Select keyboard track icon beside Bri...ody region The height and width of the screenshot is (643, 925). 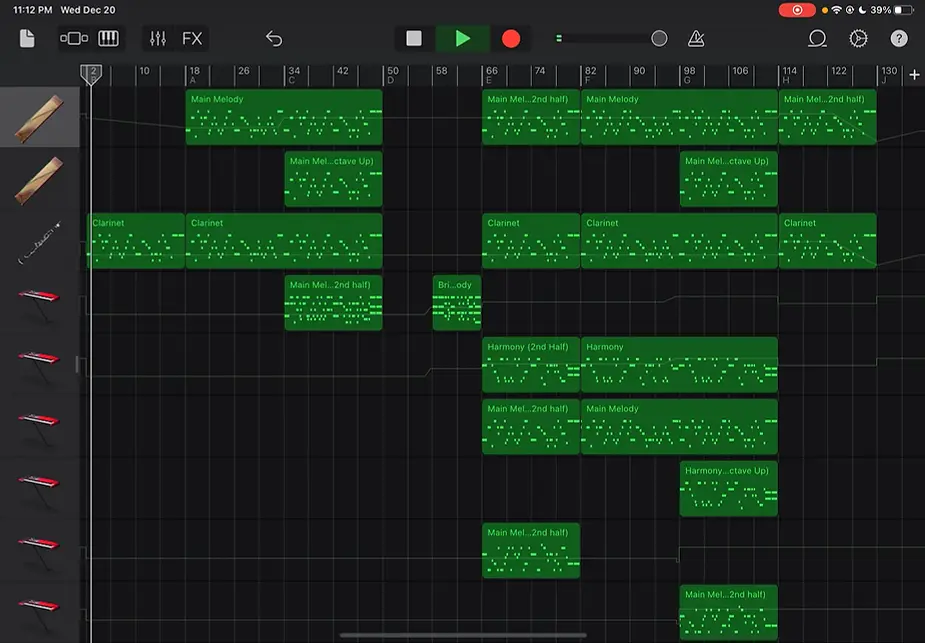(40, 303)
